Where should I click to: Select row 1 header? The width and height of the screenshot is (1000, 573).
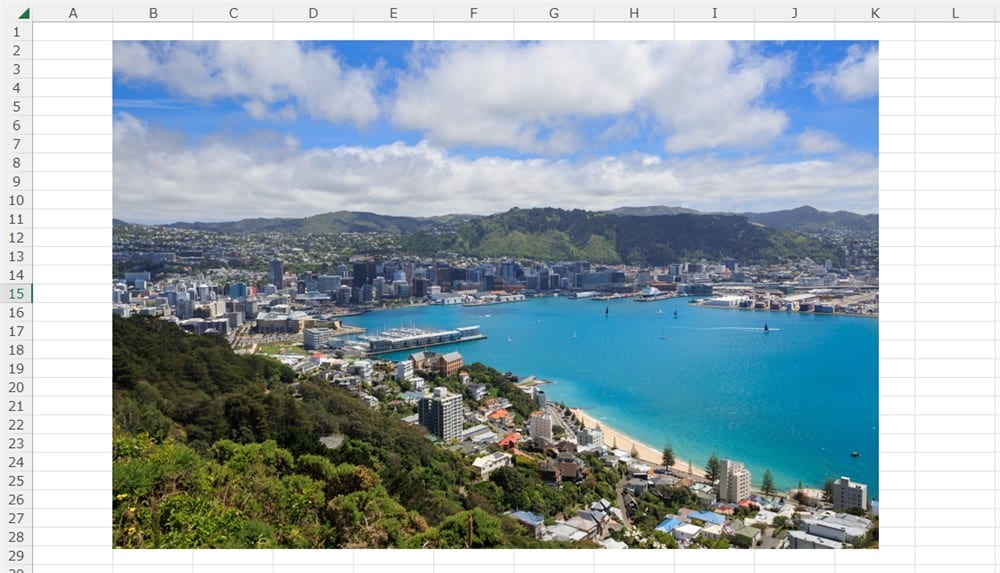click(16, 31)
